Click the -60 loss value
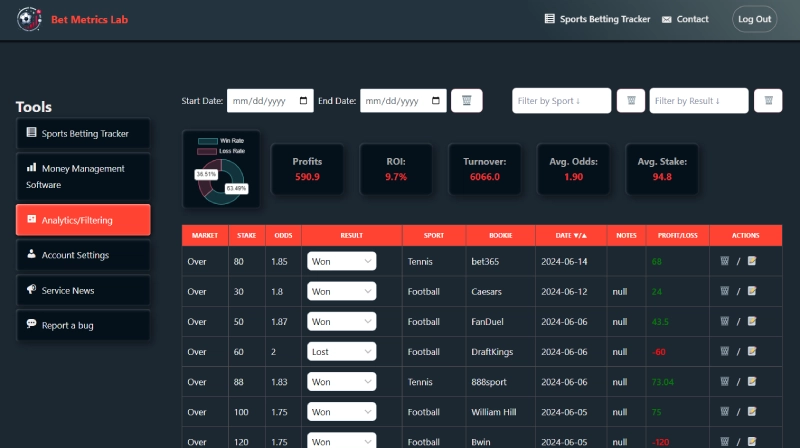Screen dimensions: 800x448 659,352
